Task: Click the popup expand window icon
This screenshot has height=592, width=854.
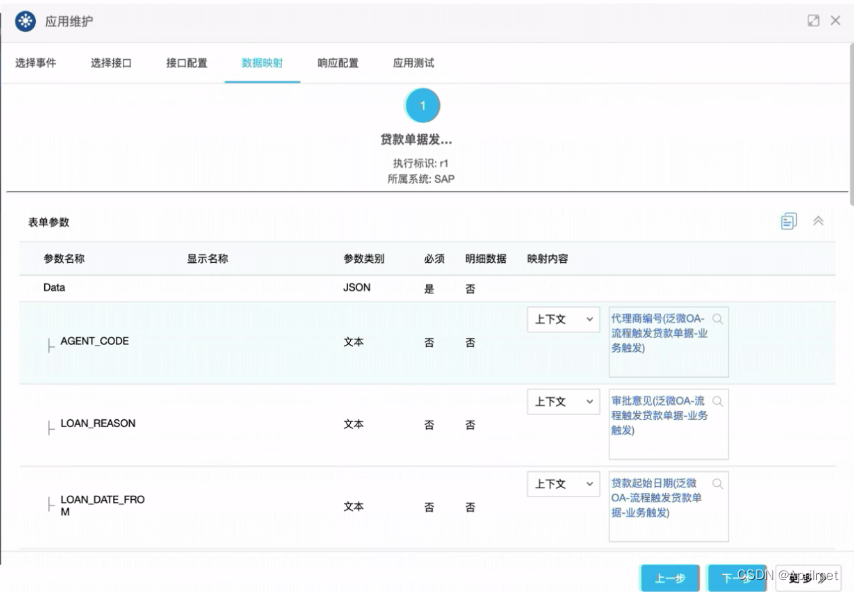Action: (813, 21)
